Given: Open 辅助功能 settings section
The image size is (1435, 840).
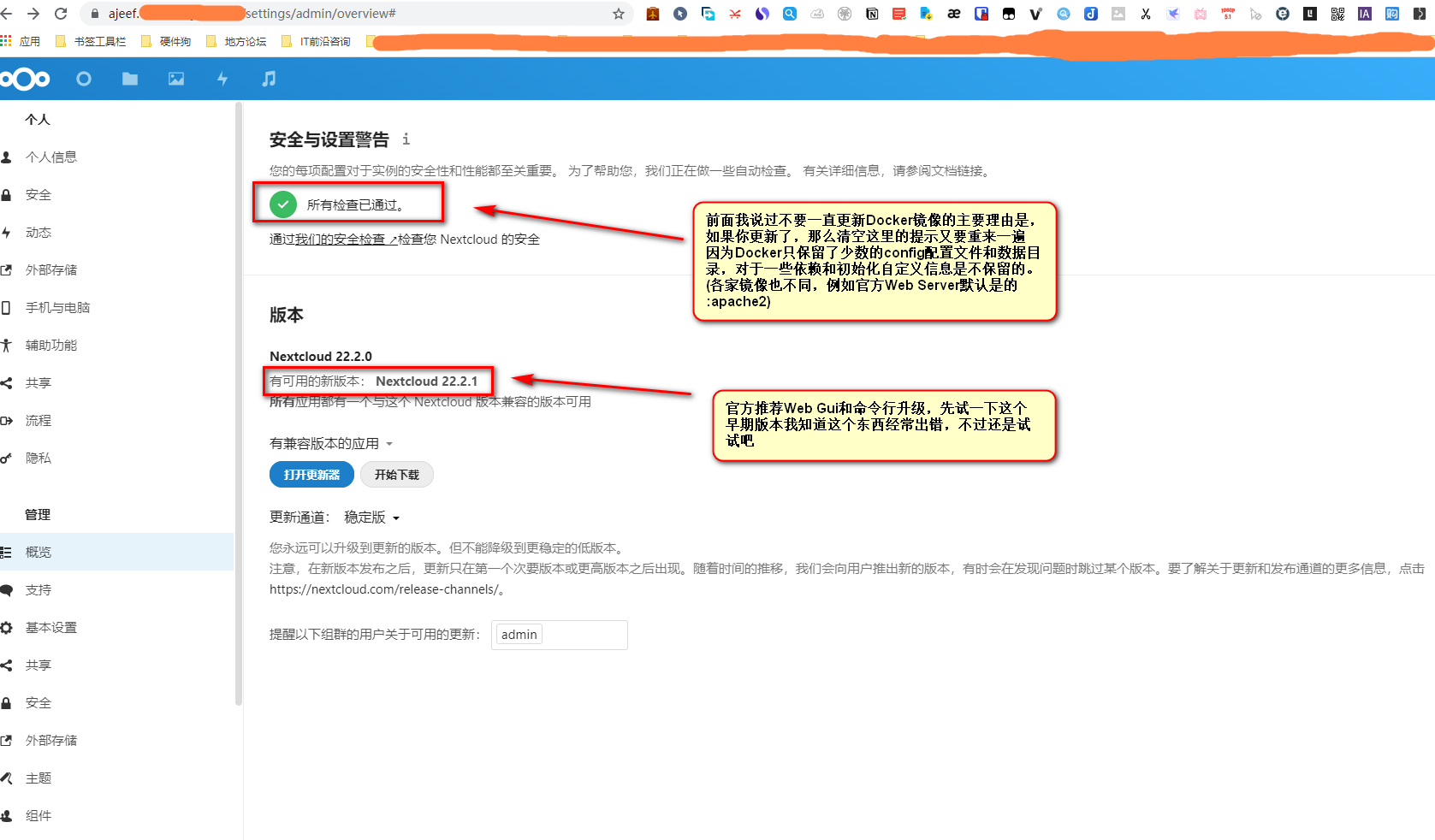Looking at the screenshot, I should coord(116,346).
